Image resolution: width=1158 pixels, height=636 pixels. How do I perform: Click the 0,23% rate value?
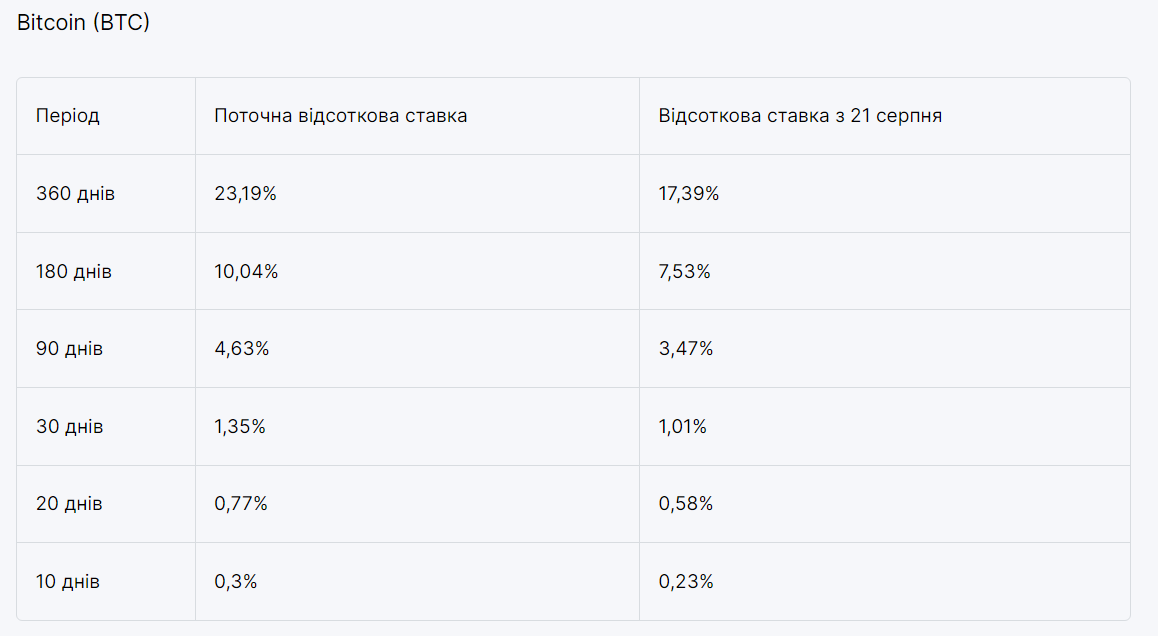[x=686, y=582]
